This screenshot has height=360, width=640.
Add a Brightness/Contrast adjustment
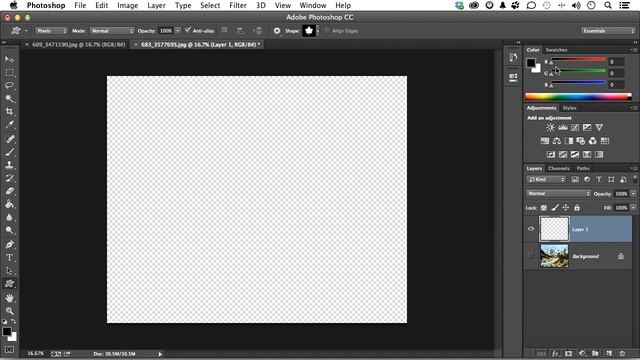[x=550, y=128]
